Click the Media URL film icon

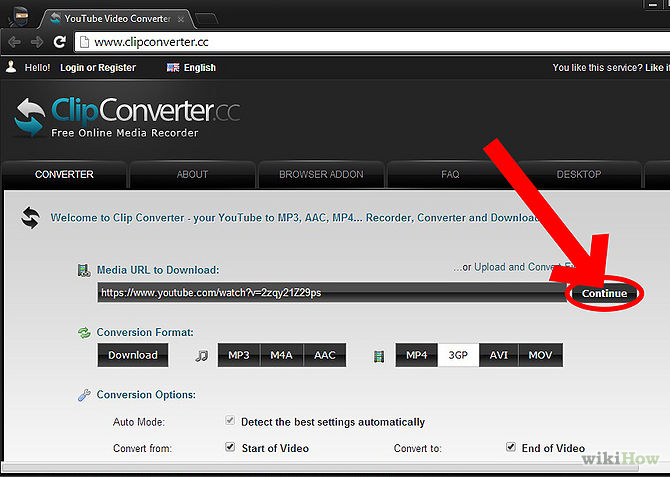[84, 270]
